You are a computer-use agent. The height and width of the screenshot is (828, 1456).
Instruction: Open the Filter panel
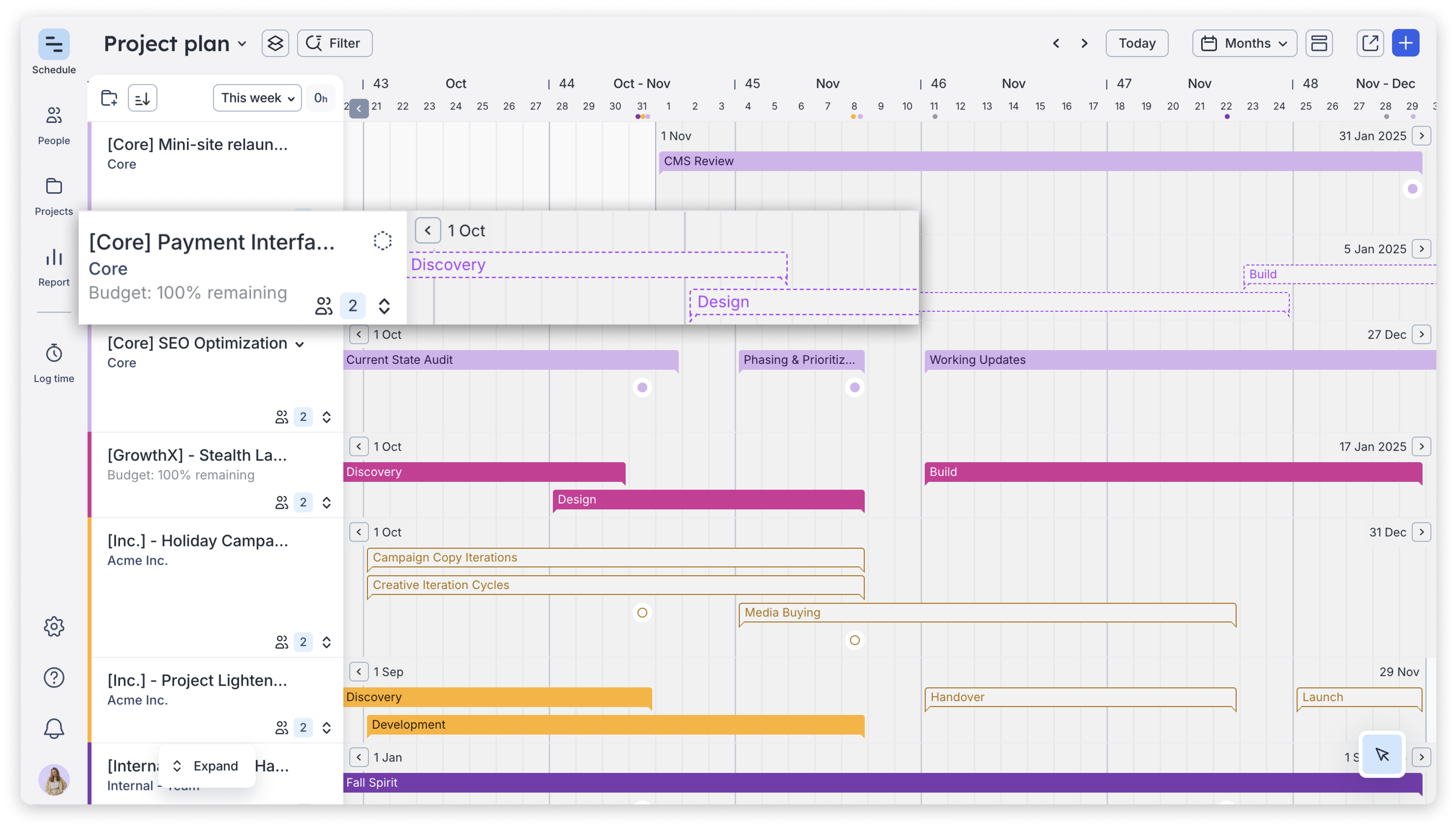click(334, 43)
